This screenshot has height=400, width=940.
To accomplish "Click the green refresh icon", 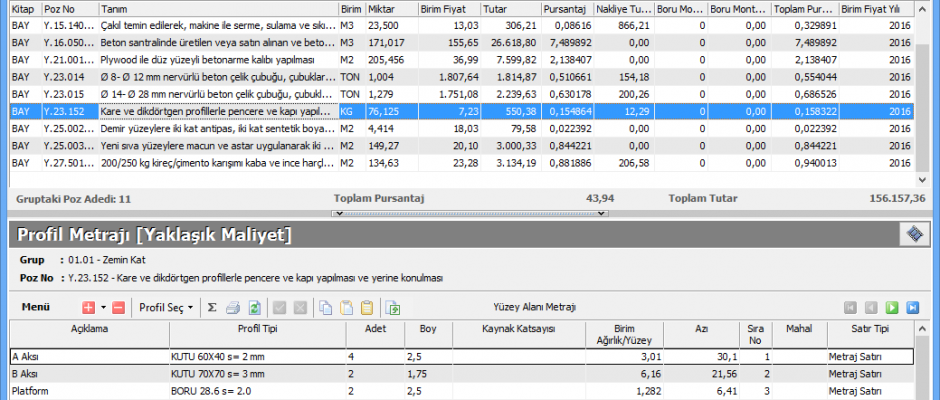I will pos(254,308).
